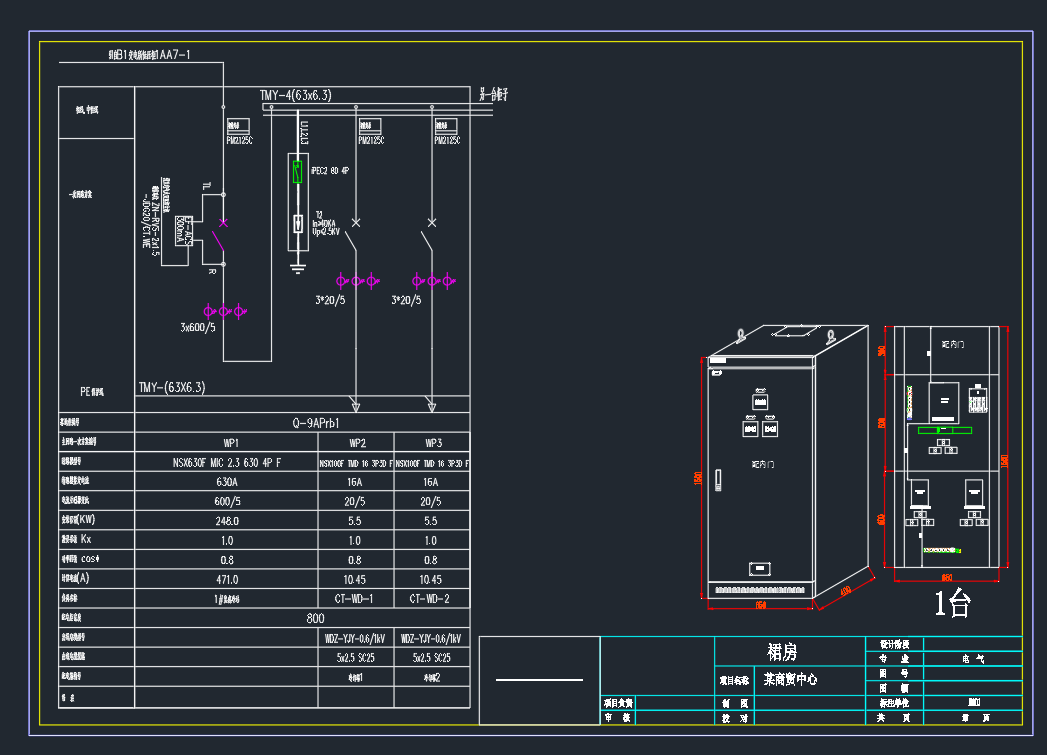Click the iPEC2 80 4P label

330,171
